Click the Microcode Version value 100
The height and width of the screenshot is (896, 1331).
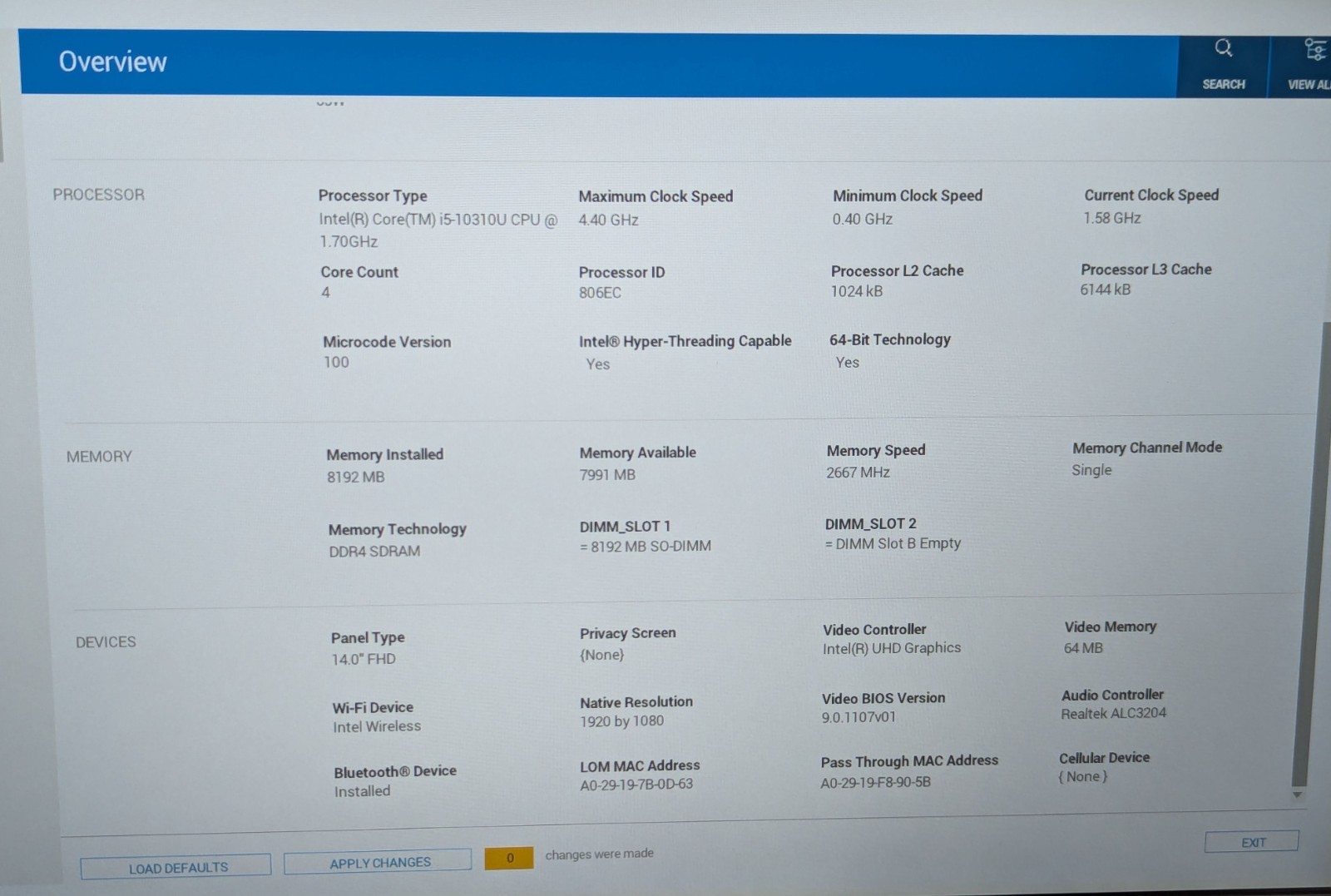coord(336,362)
